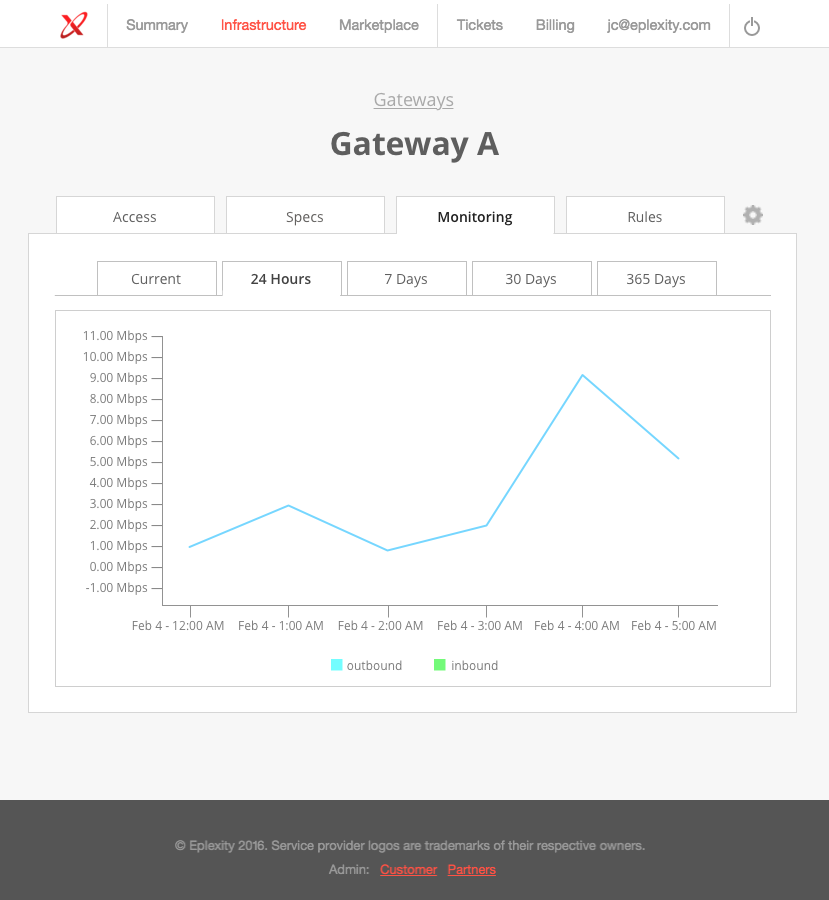Open the Billing page
The height and width of the screenshot is (900, 829).
(x=555, y=25)
